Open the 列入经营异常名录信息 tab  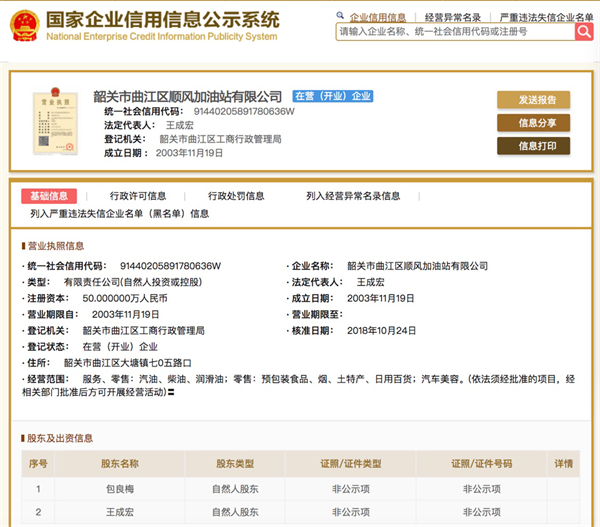pos(353,196)
